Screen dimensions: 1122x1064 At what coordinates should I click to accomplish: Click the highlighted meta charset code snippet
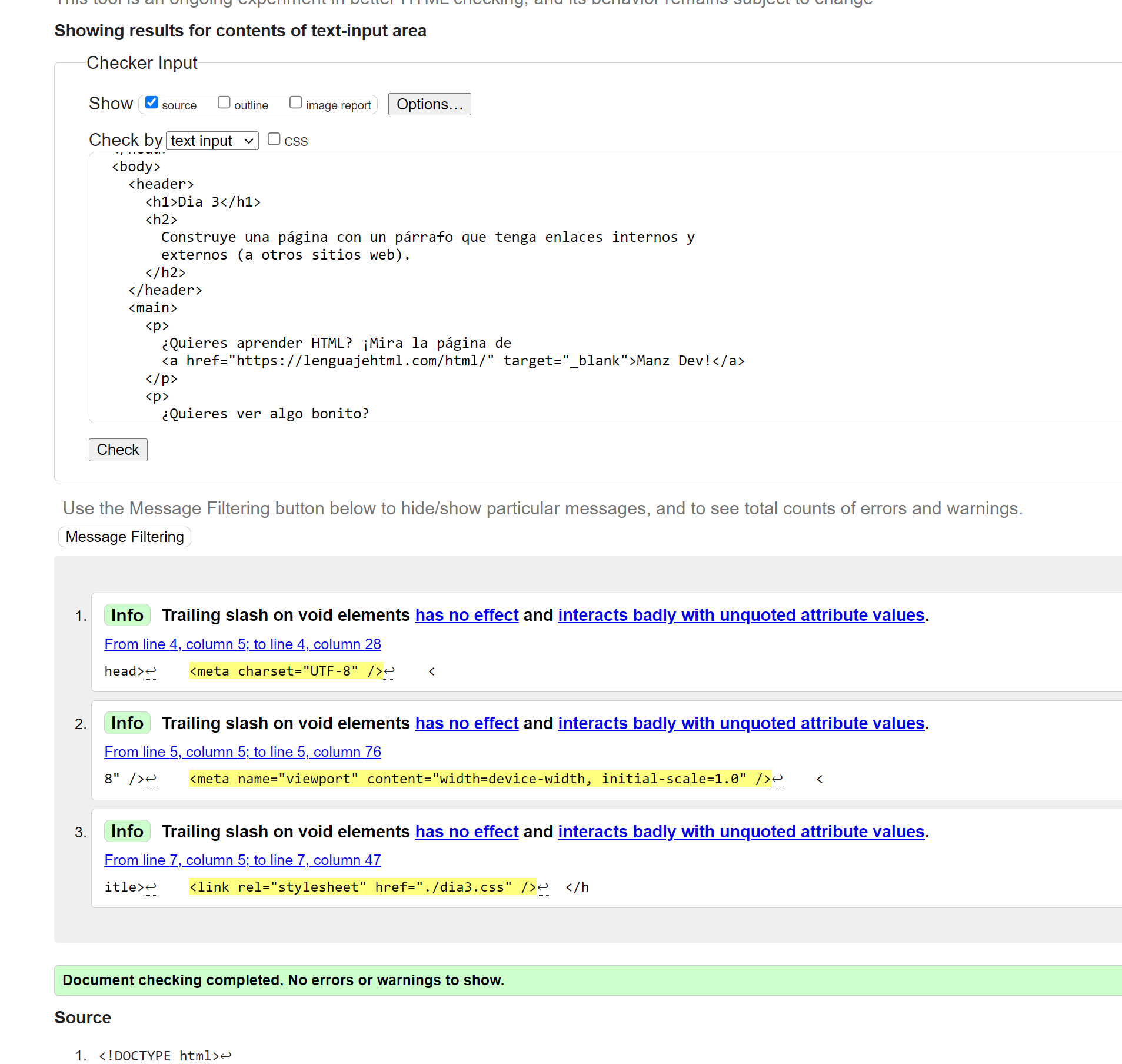coord(286,671)
